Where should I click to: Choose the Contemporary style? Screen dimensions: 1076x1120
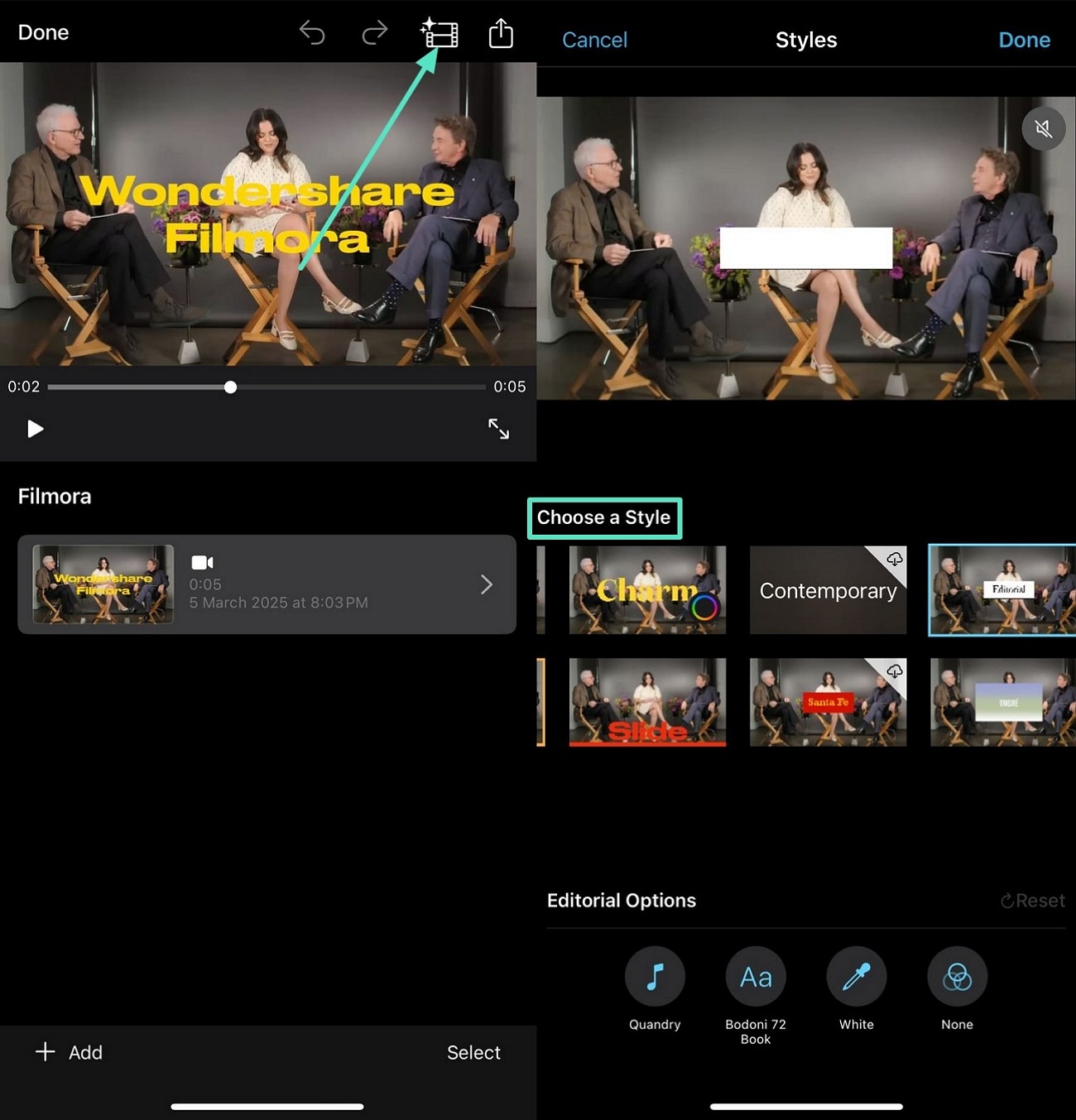tap(828, 590)
